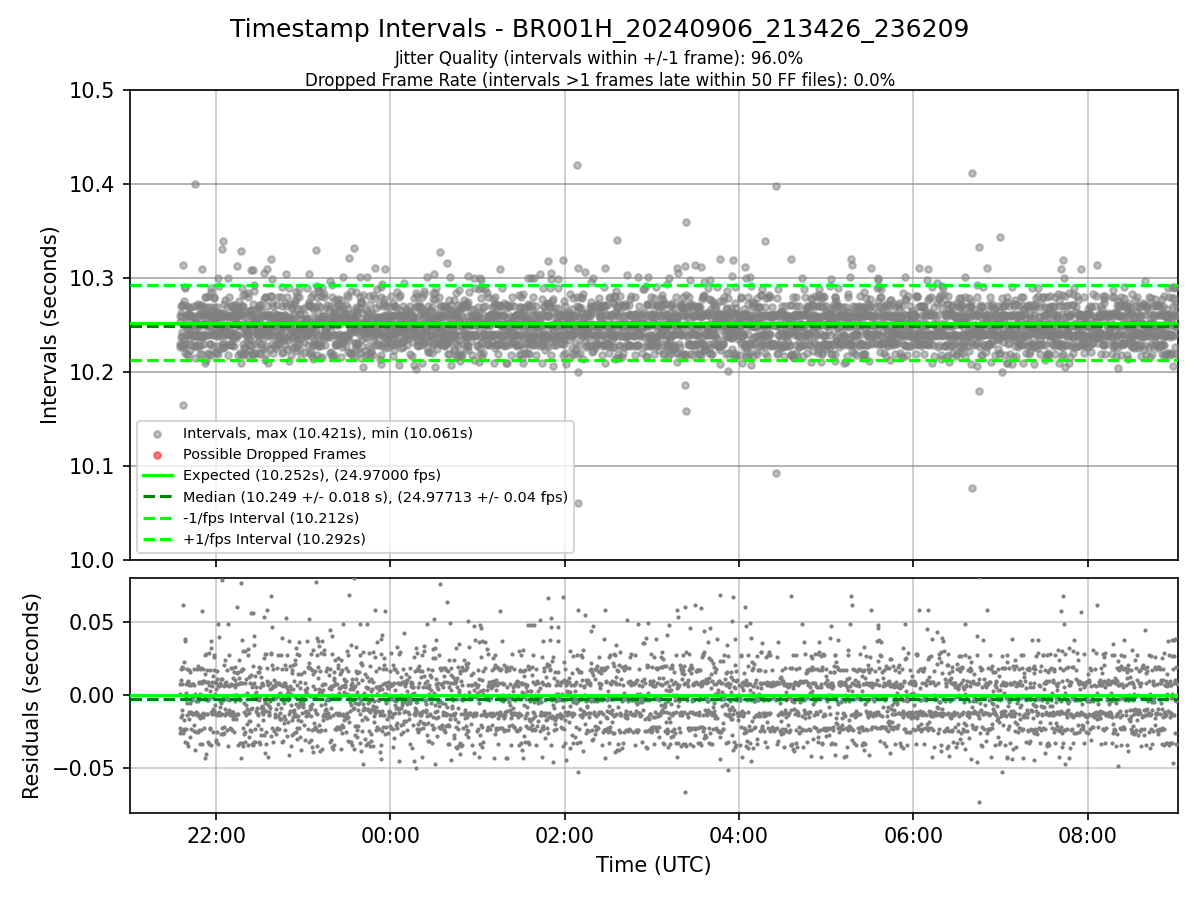
Task: Click the 'Intervals (seconds)' y-axis label
Action: [50, 325]
